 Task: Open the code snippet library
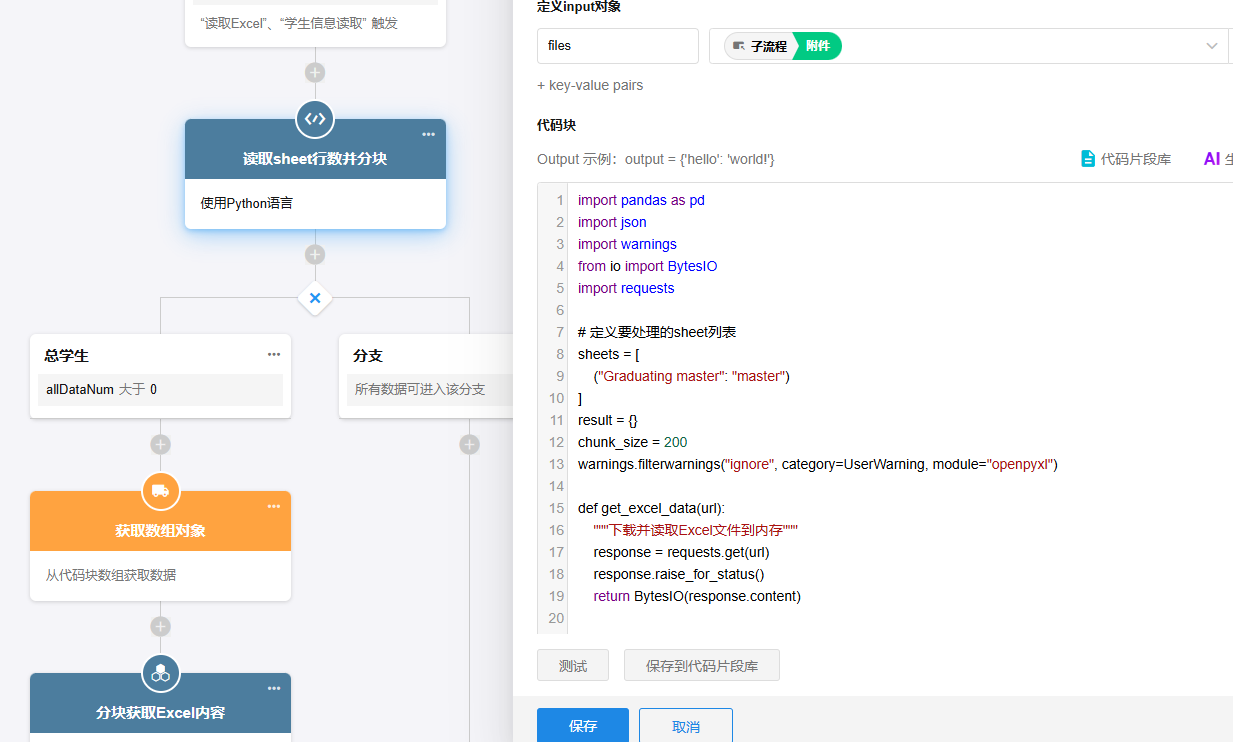(x=1126, y=159)
